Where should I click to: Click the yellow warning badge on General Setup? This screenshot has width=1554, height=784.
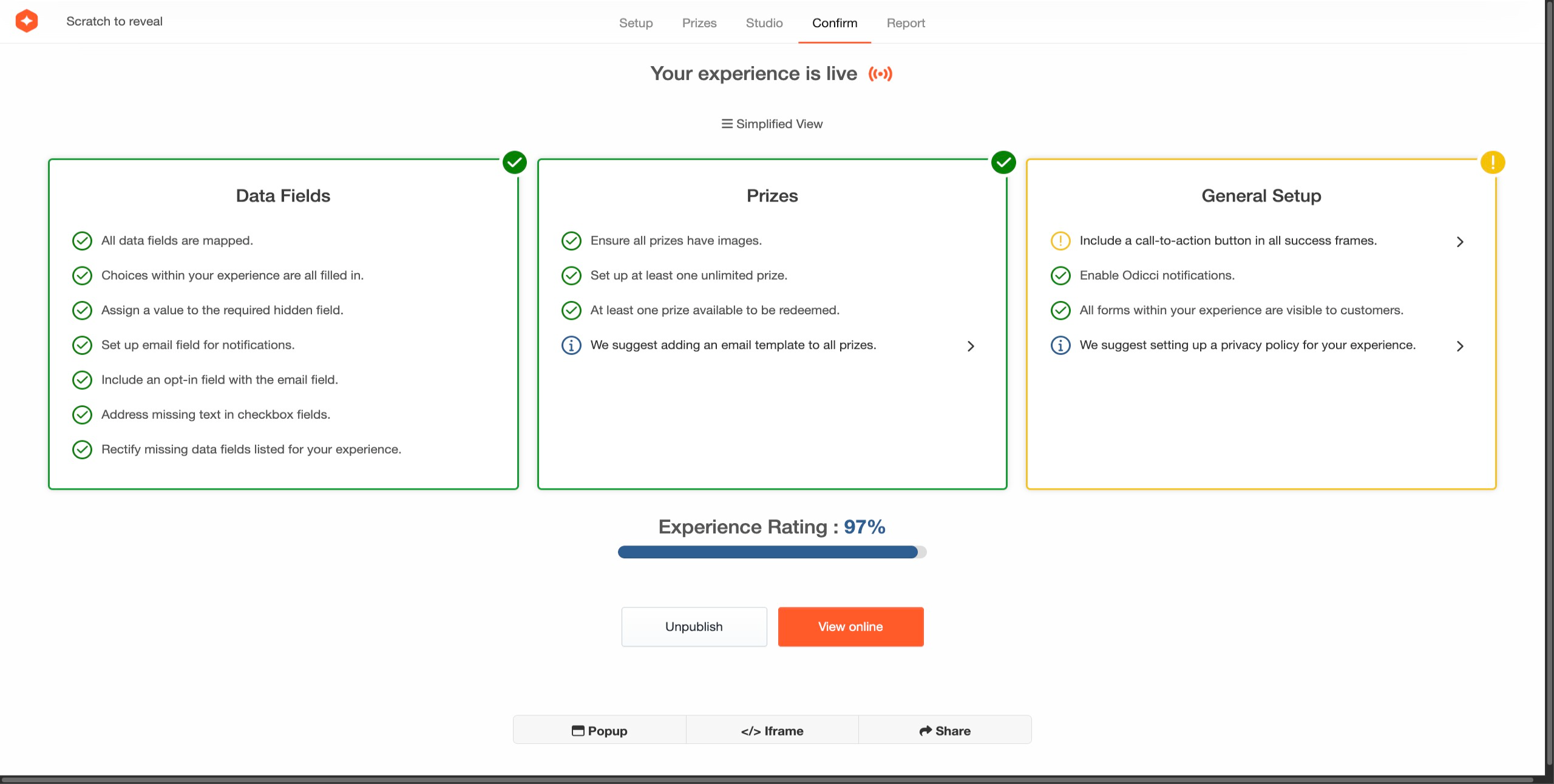click(x=1492, y=163)
